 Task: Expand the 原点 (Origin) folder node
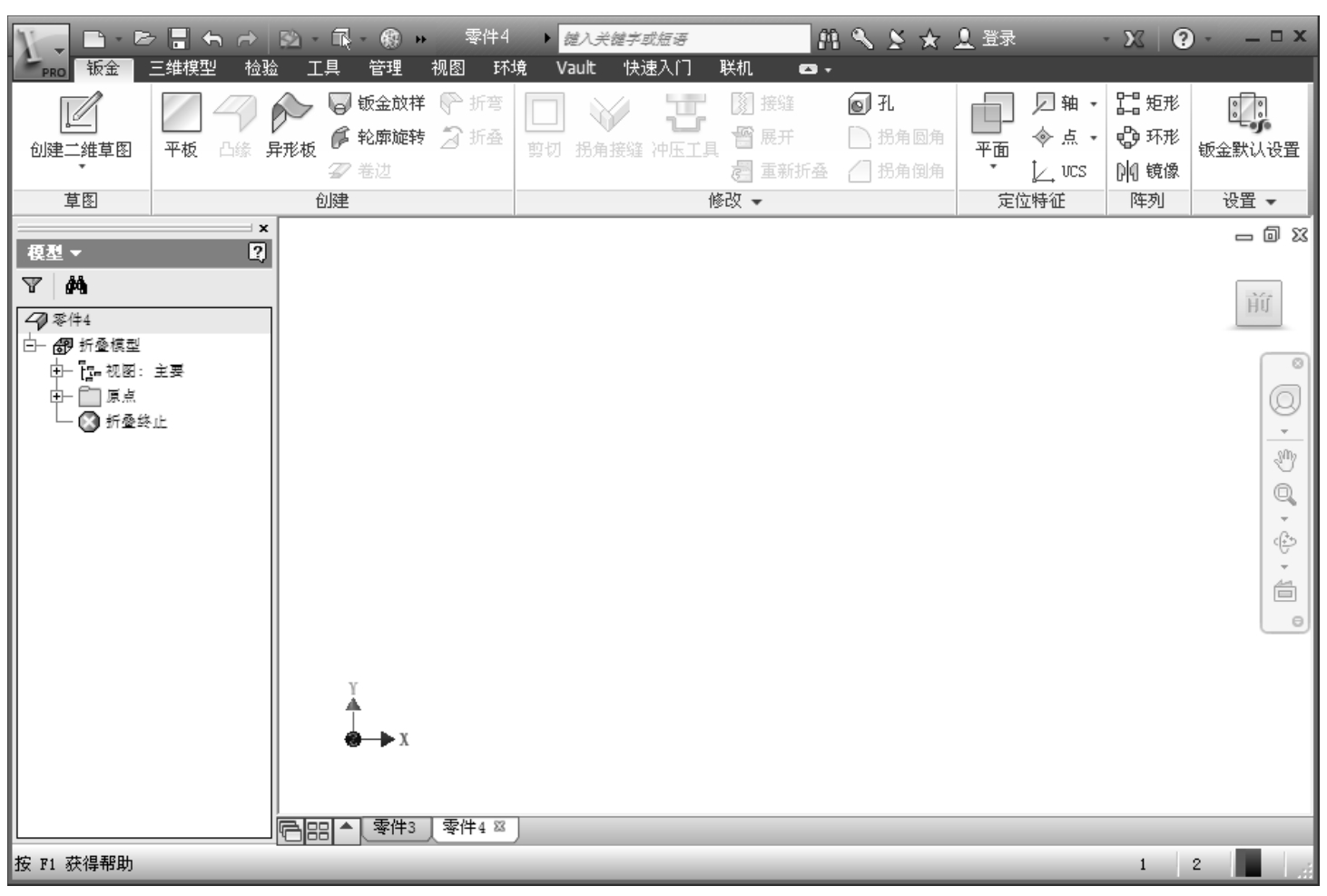[x=57, y=396]
